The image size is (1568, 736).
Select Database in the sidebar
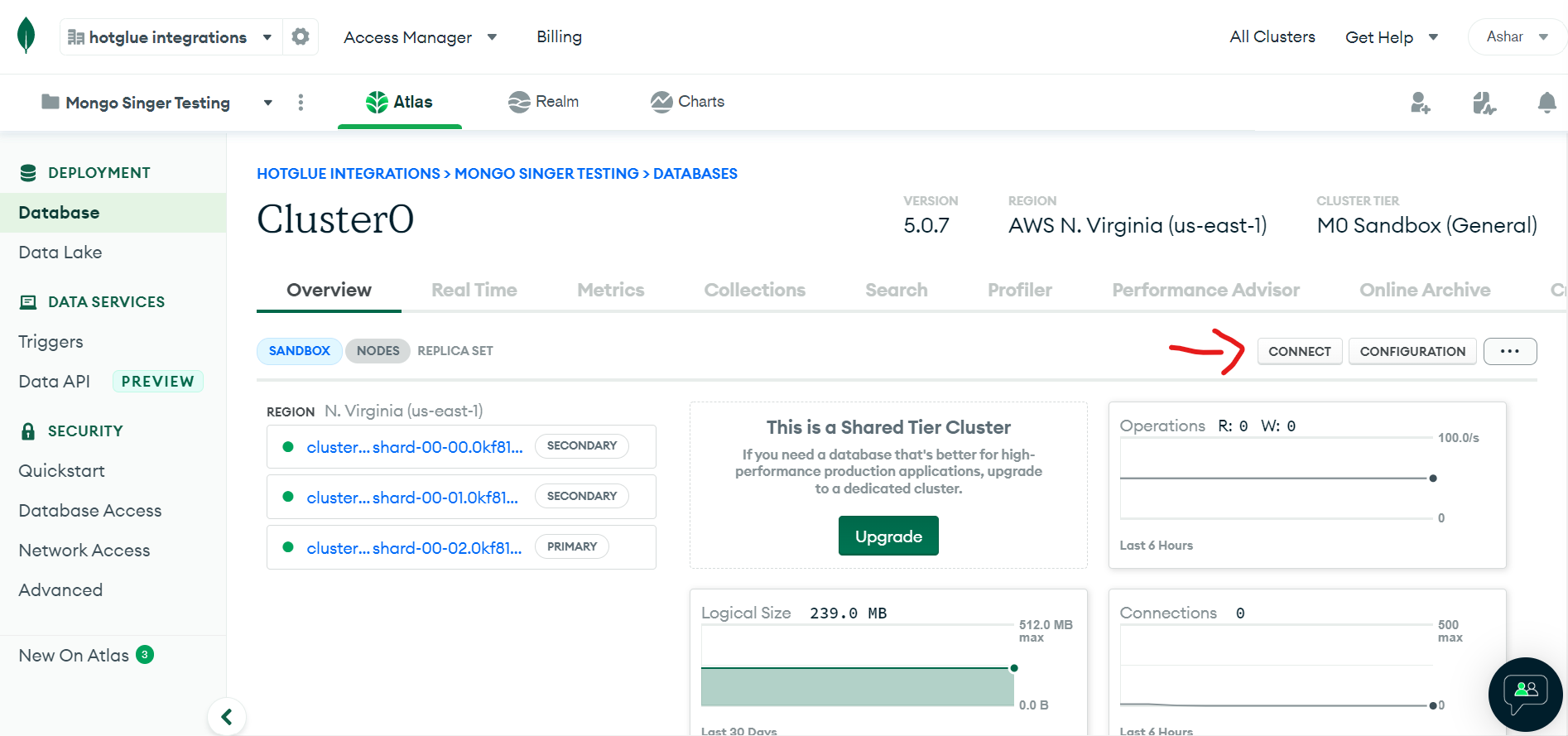pos(113,213)
